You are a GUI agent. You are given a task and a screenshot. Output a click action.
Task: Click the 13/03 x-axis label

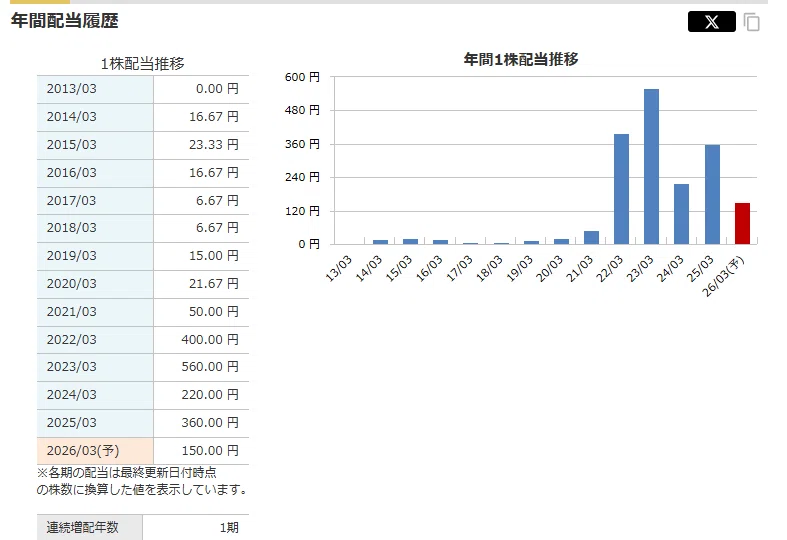pos(339,268)
